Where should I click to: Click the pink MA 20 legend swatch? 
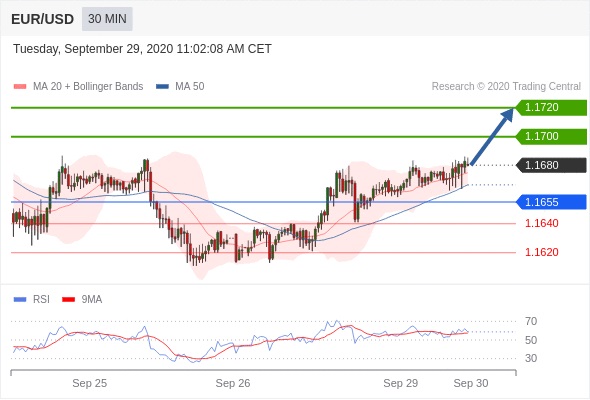(x=20, y=87)
